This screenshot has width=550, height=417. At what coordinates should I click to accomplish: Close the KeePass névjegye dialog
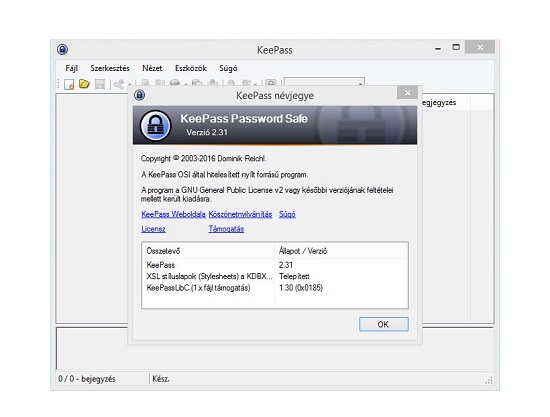[407, 93]
